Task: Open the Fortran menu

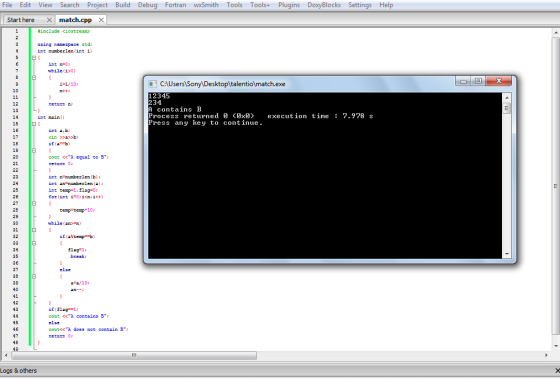Action: pyautogui.click(x=175, y=5)
